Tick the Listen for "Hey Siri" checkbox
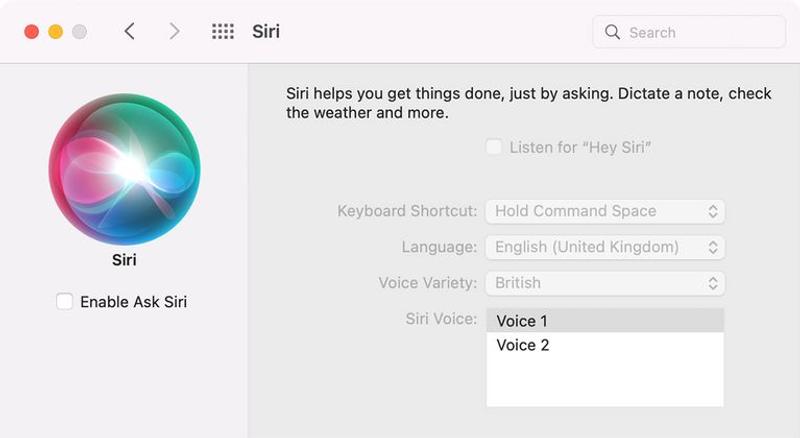 pyautogui.click(x=493, y=147)
